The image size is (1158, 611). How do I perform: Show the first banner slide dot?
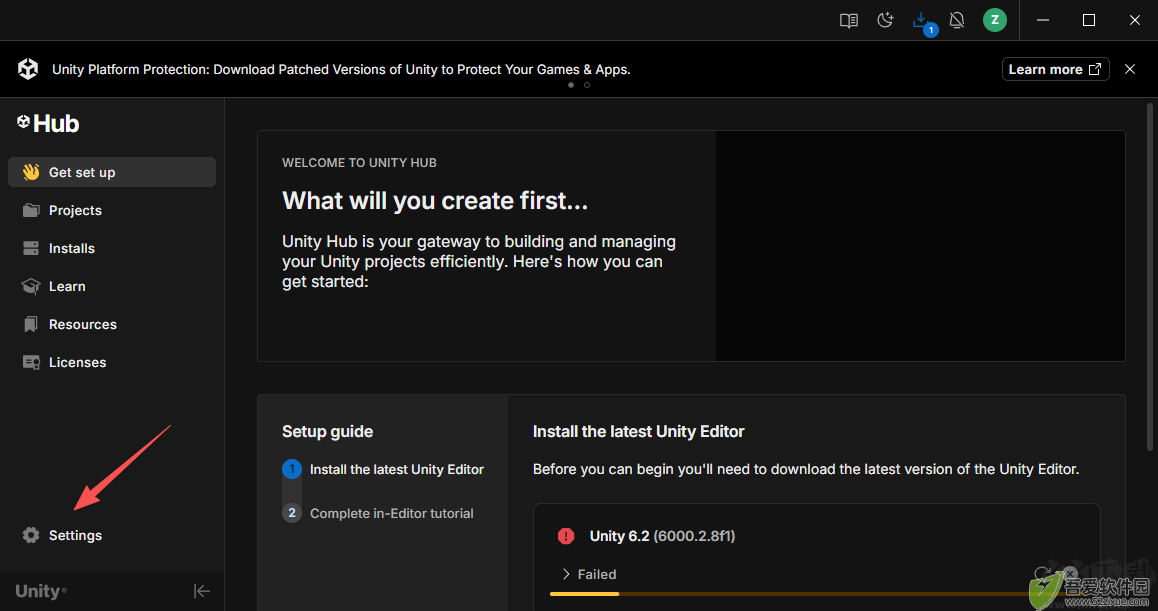click(x=571, y=85)
